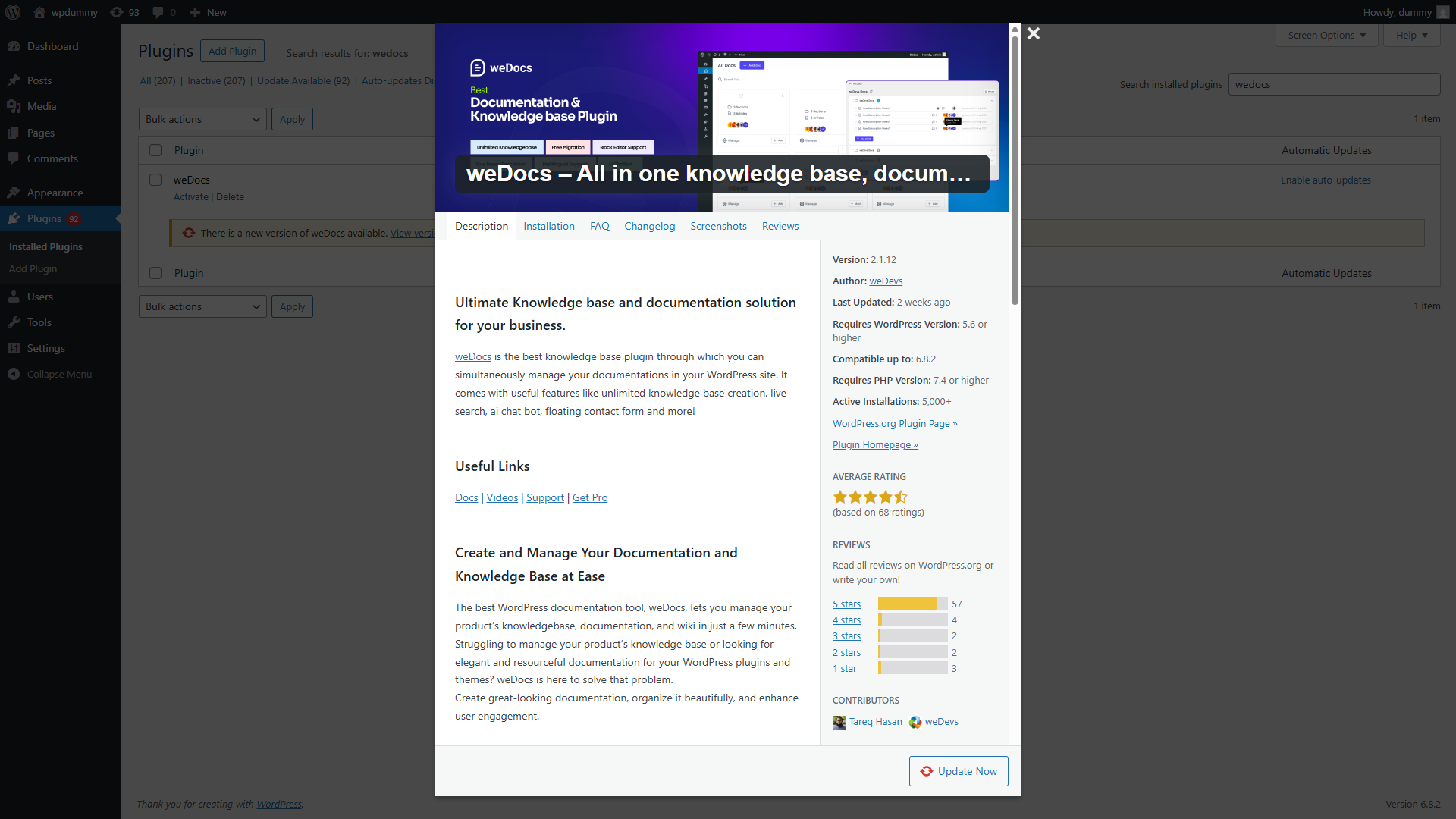Open the Users icon in sidebar
Screen dimensions: 1456x819
tap(14, 297)
